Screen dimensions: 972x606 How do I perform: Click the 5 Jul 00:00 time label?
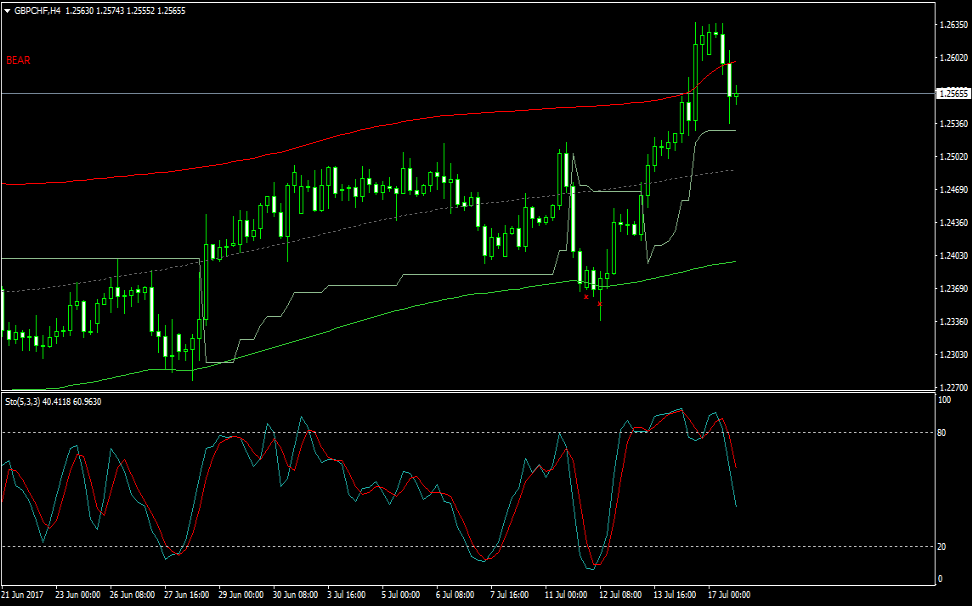400,594
